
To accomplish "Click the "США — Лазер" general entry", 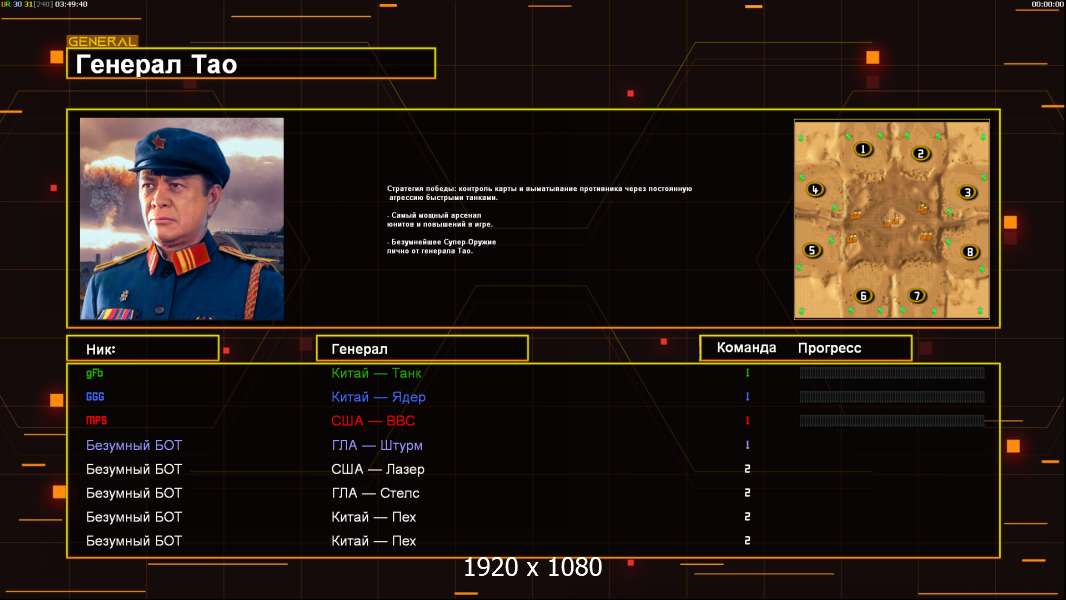I will (x=377, y=470).
